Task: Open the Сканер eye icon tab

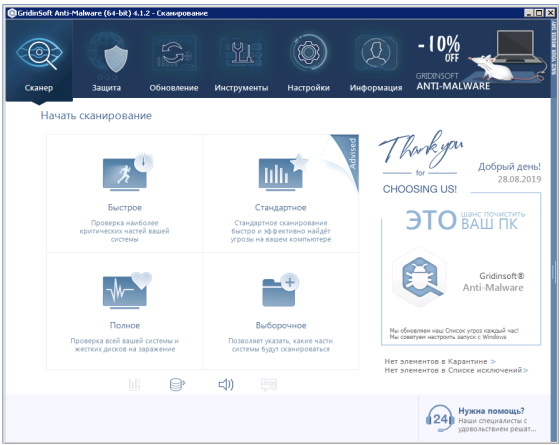Action: [x=39, y=54]
